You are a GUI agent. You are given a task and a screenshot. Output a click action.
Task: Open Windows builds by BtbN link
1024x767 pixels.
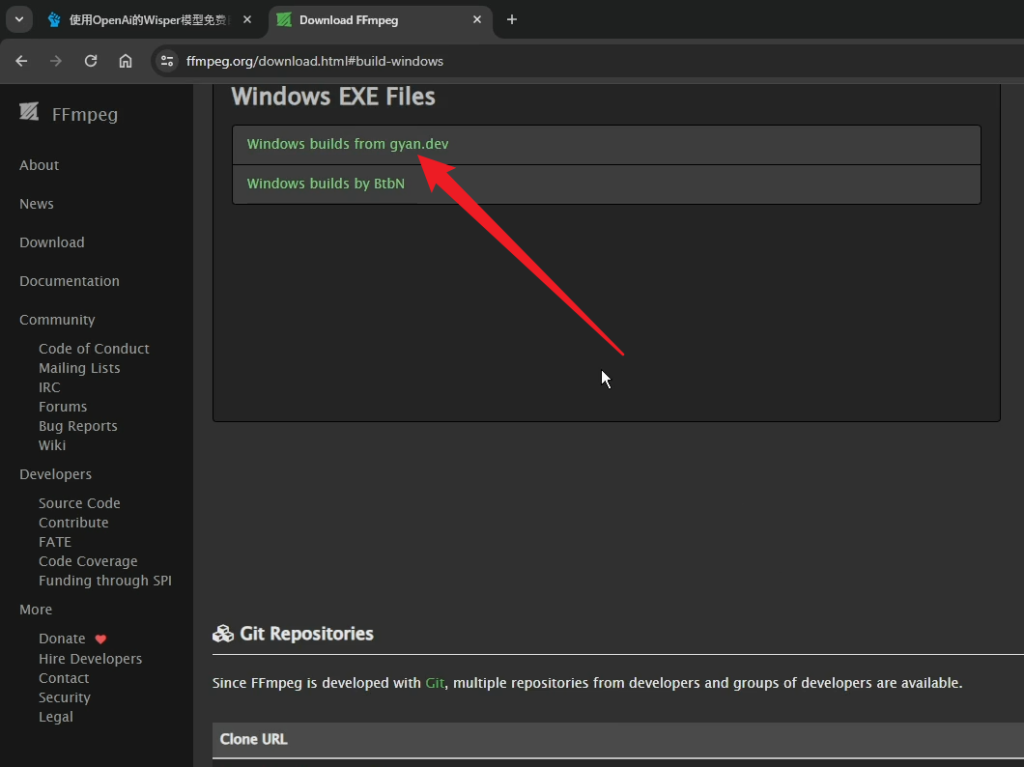[325, 184]
